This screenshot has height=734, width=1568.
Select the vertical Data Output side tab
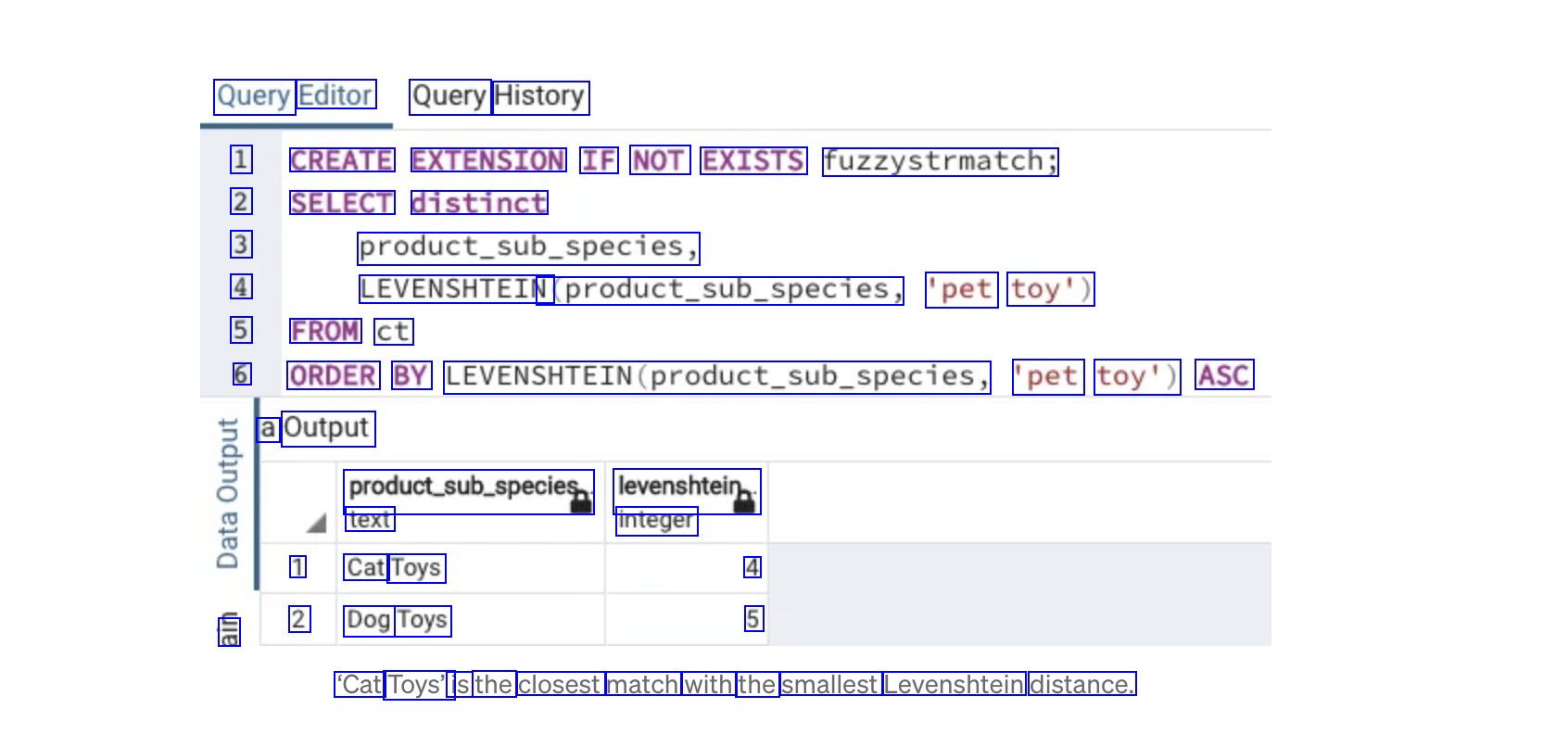[x=228, y=493]
